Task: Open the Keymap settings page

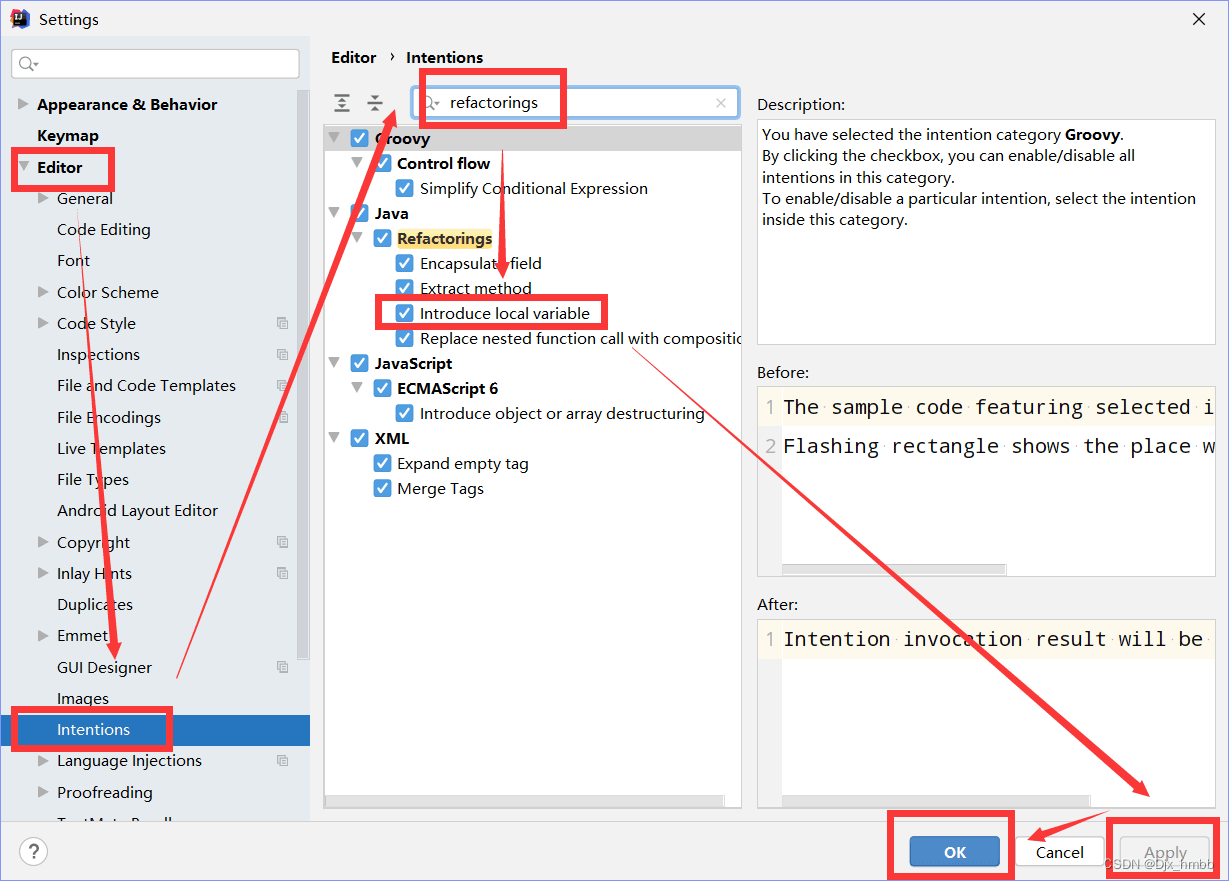Action: click(x=68, y=135)
